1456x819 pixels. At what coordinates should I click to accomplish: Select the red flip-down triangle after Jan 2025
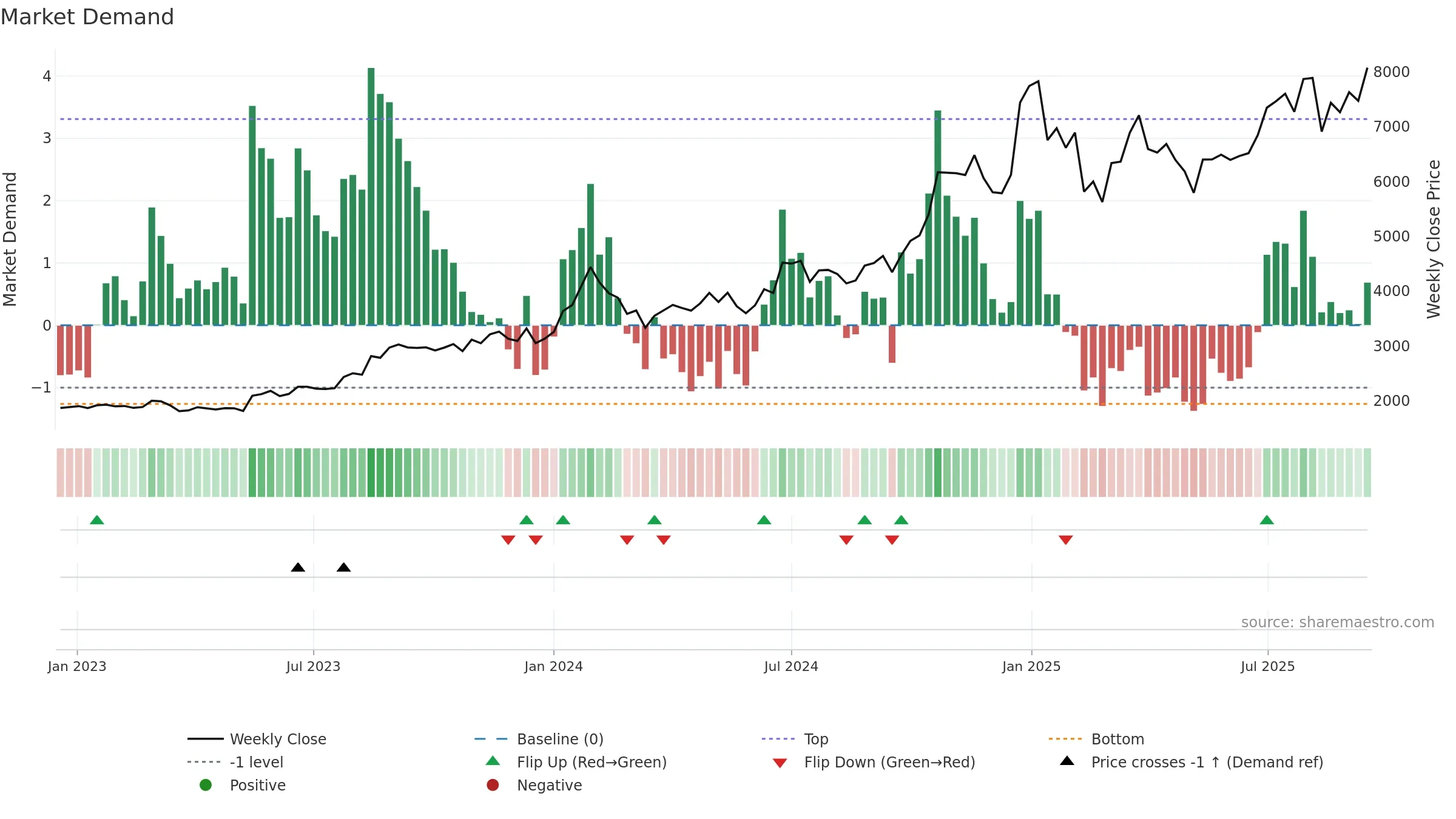pyautogui.click(x=1066, y=540)
